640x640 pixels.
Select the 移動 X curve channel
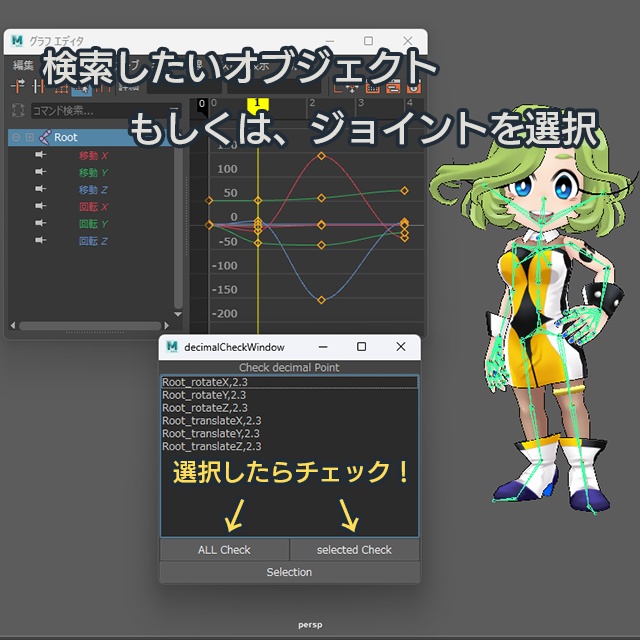coord(93,156)
